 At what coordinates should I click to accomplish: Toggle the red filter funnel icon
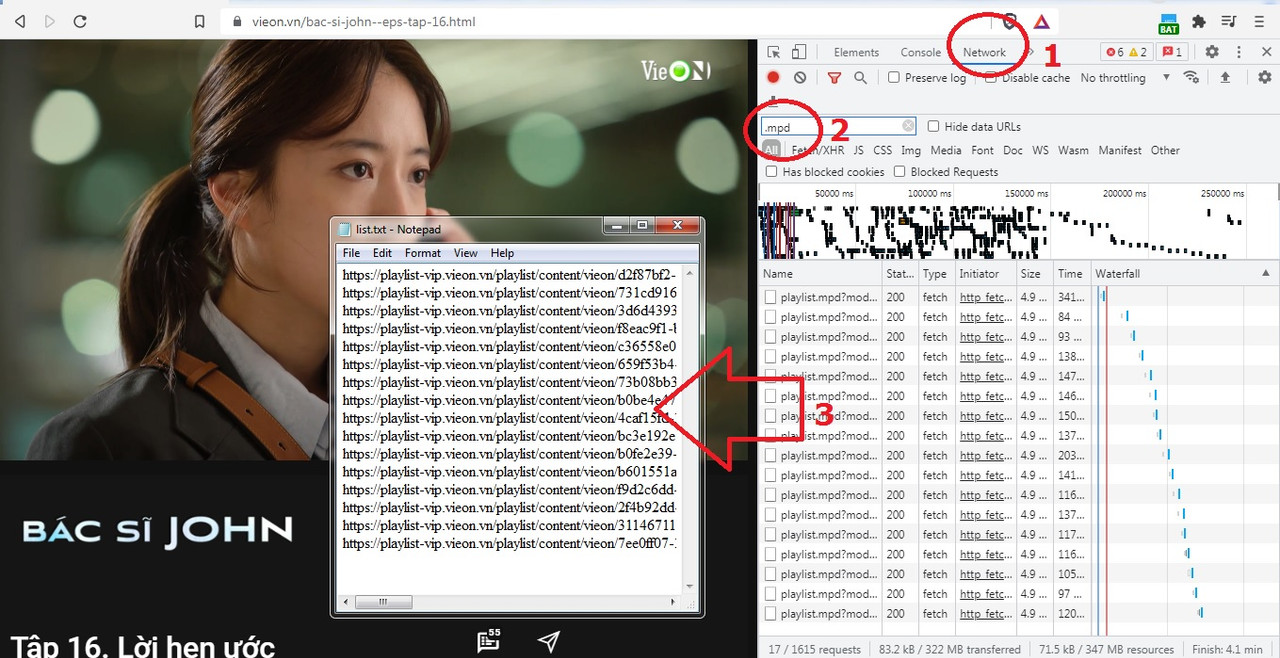pyautogui.click(x=834, y=77)
